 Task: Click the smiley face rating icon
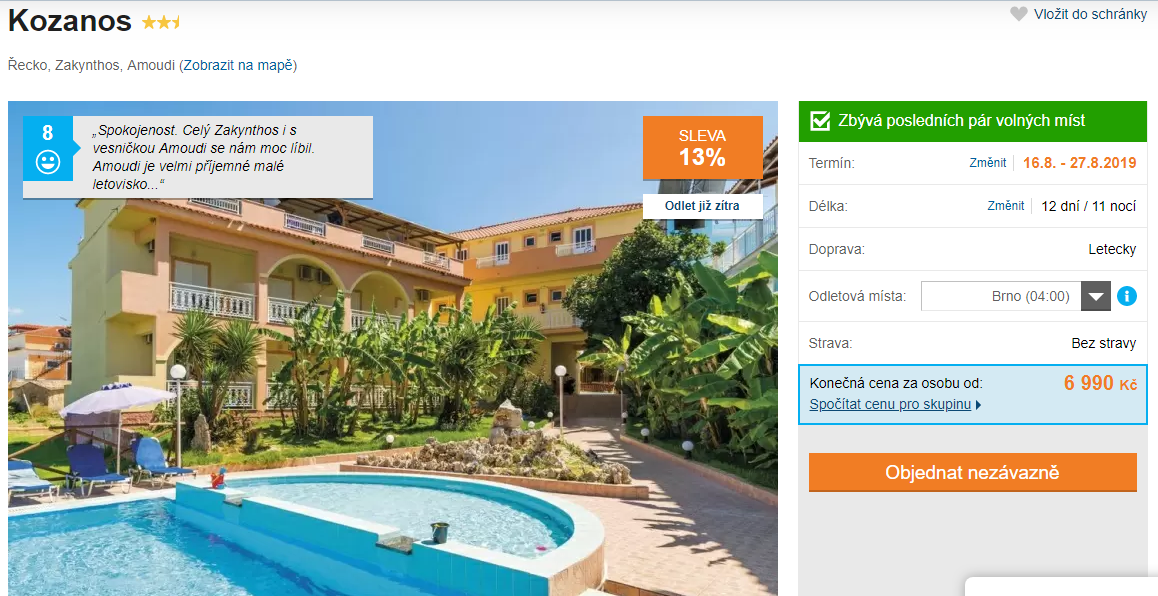(48, 162)
